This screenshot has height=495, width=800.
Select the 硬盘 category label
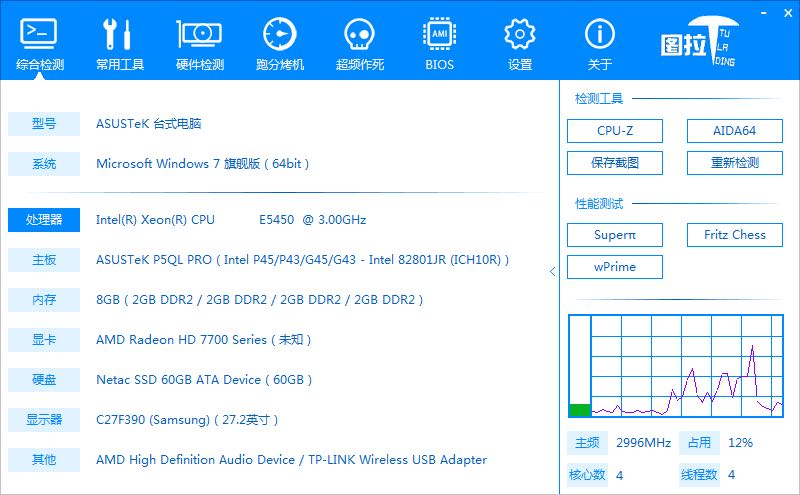click(x=44, y=380)
